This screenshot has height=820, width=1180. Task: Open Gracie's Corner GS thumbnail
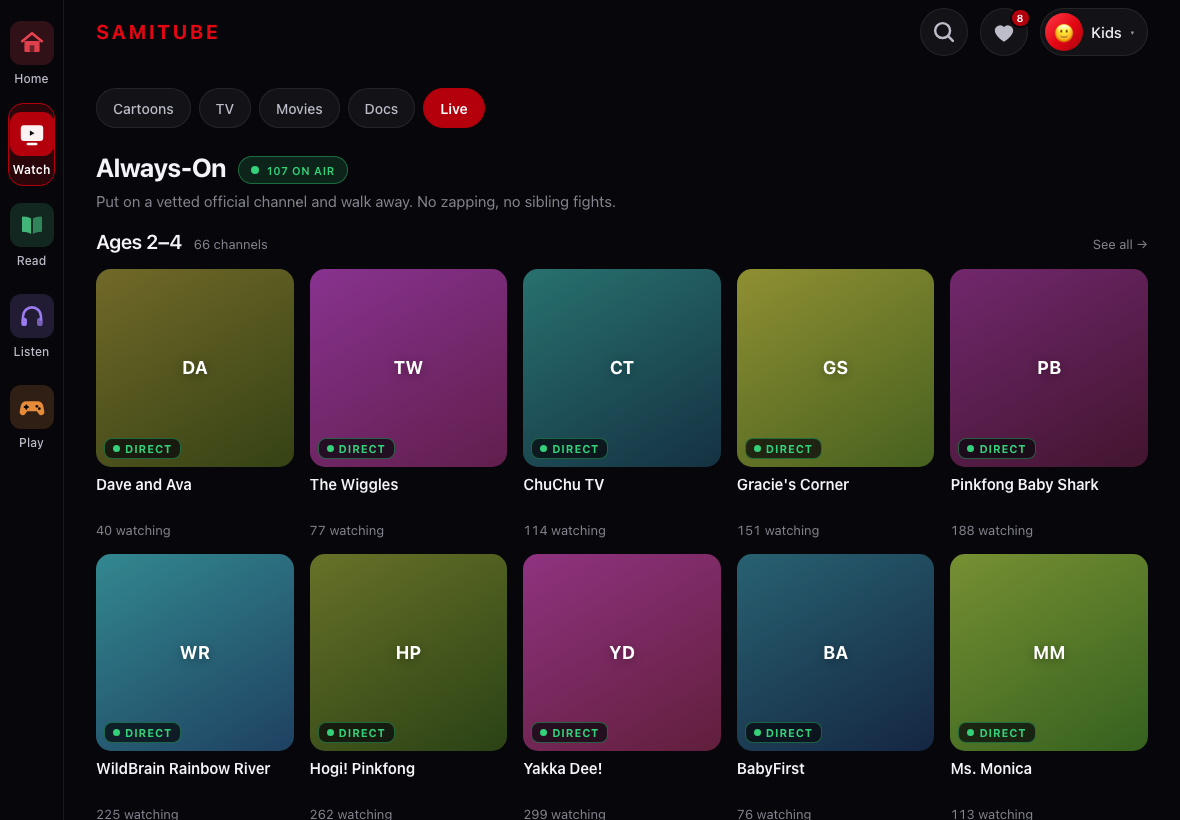point(835,368)
